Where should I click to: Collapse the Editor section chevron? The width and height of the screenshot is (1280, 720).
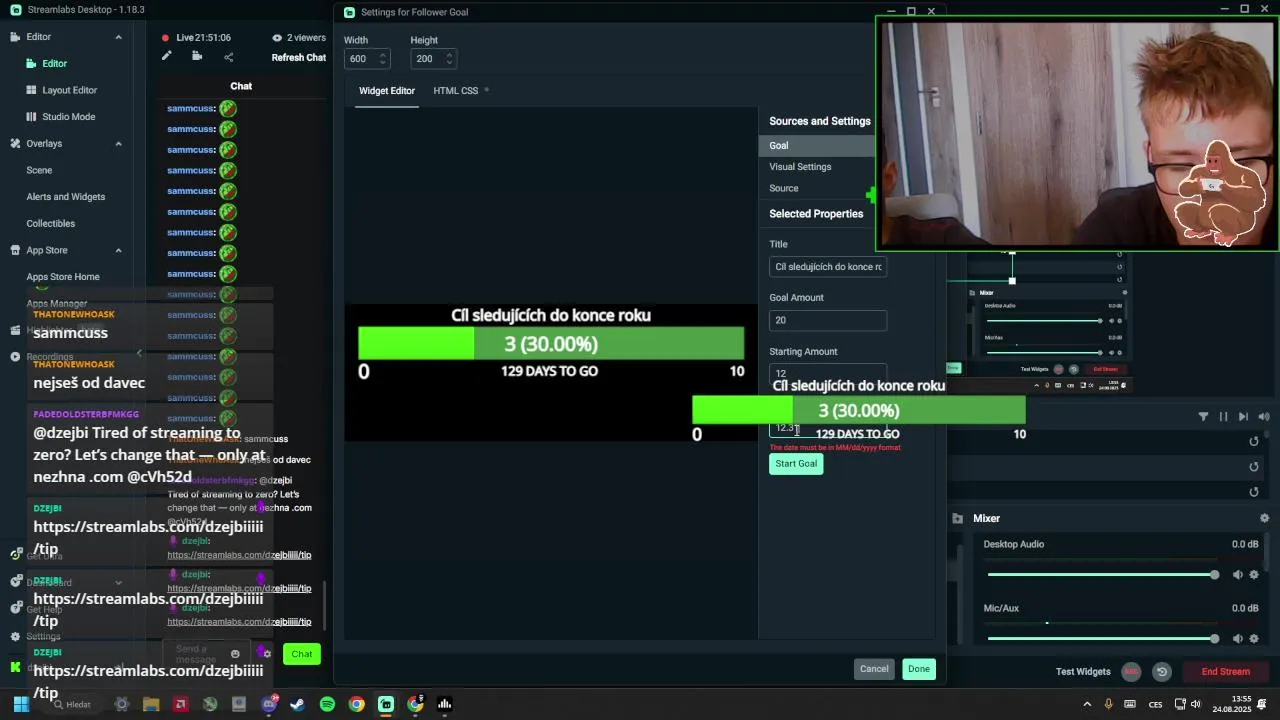click(x=118, y=37)
